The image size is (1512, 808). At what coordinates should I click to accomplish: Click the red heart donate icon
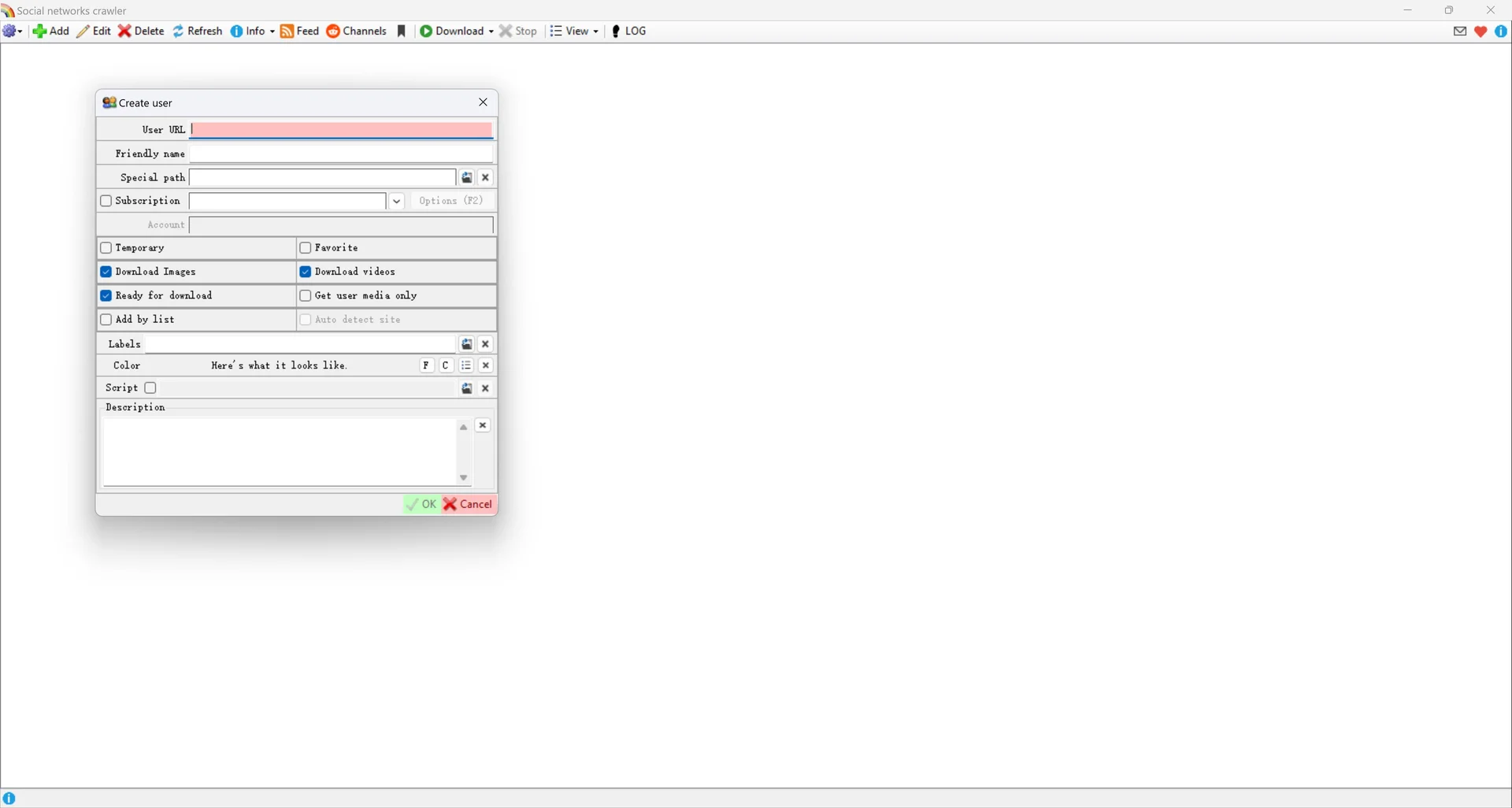click(x=1480, y=32)
